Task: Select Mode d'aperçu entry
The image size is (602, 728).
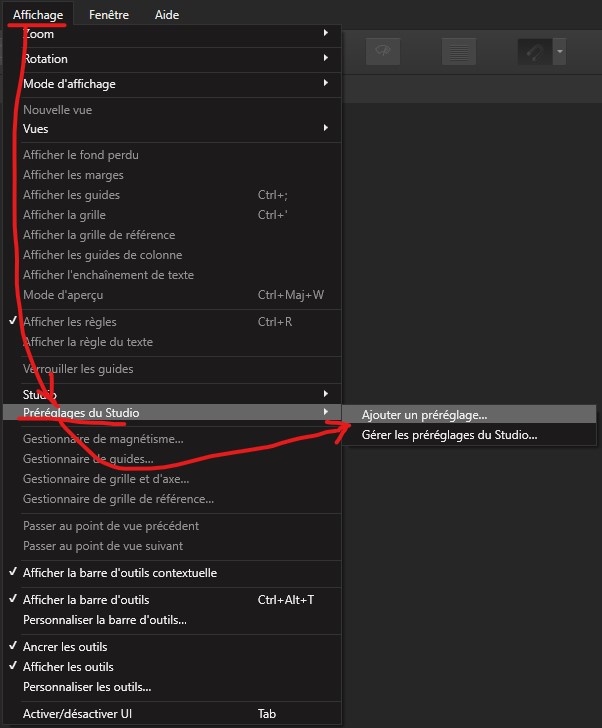Action: point(173,295)
